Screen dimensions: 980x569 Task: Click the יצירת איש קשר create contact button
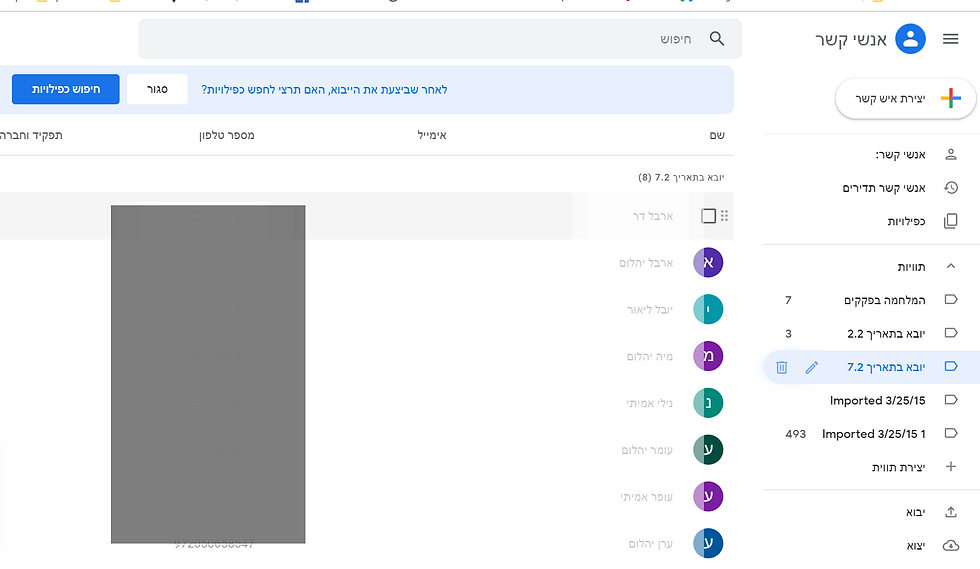coord(906,98)
